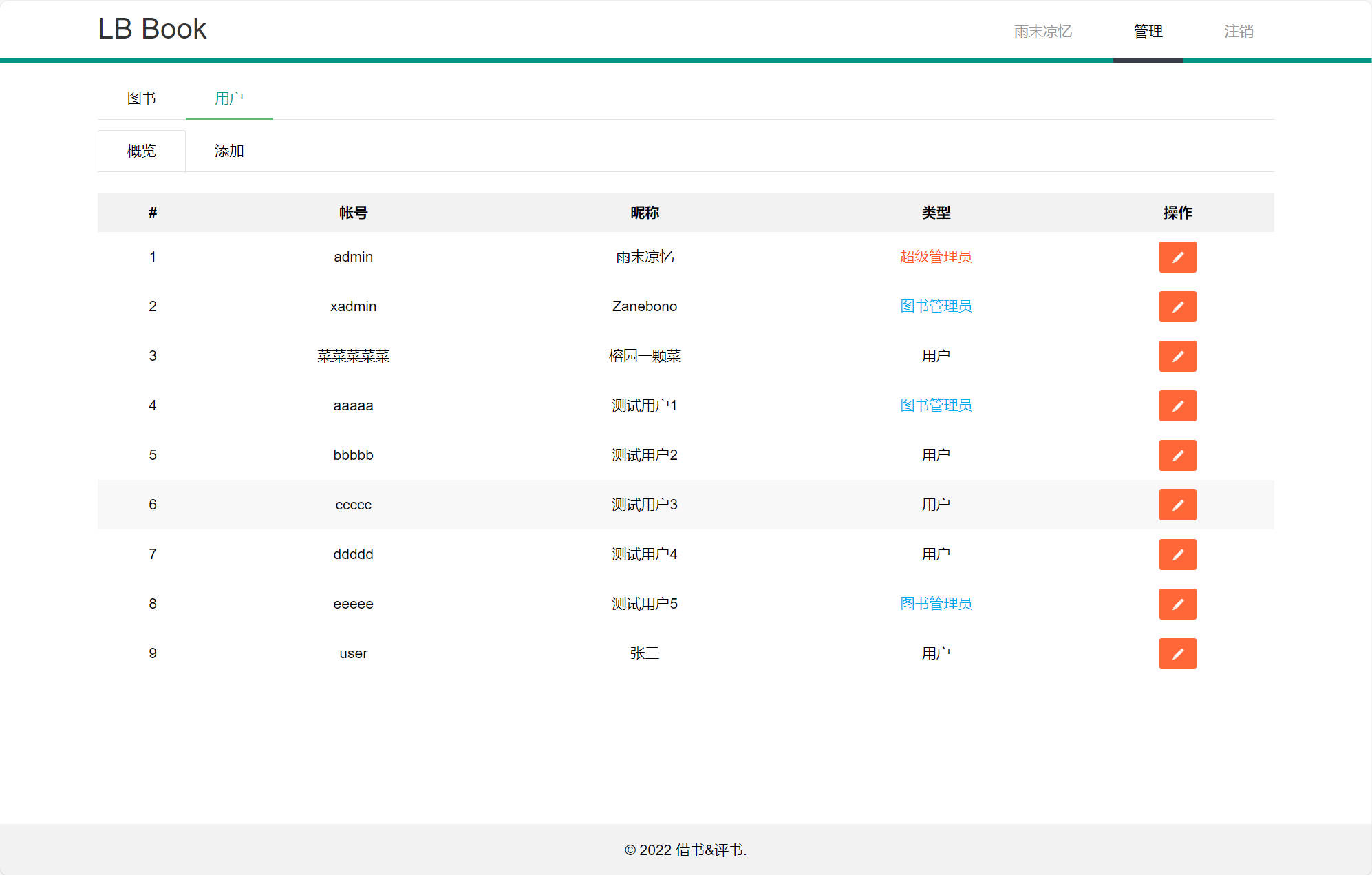Open edit for account aaaaa
Screen dimensions: 1372x875
tap(1177, 405)
